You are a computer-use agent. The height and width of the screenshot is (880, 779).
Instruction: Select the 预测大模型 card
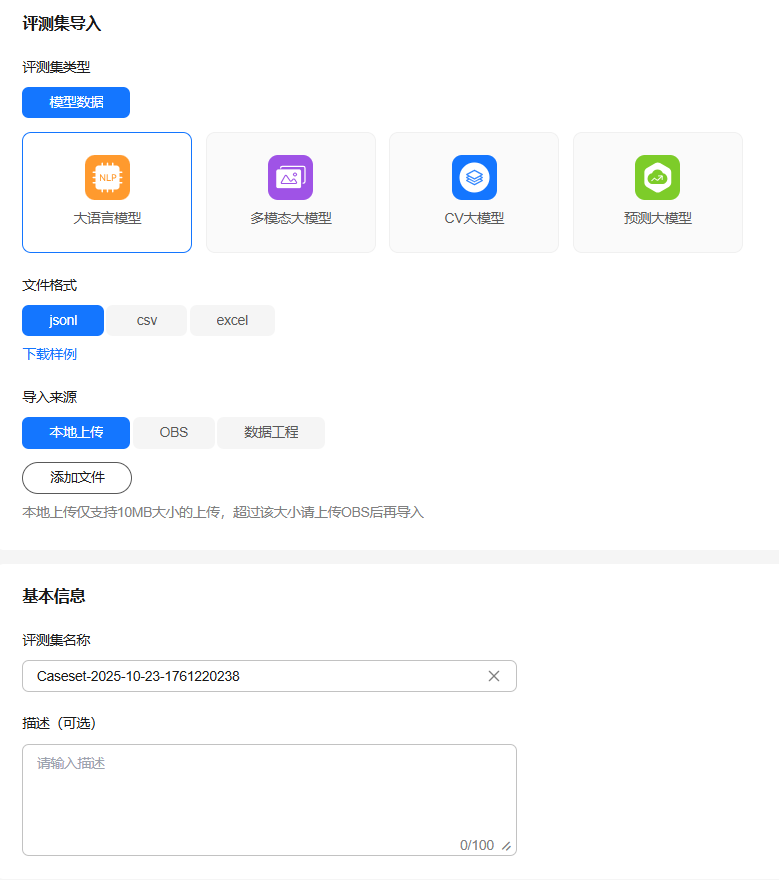657,218
